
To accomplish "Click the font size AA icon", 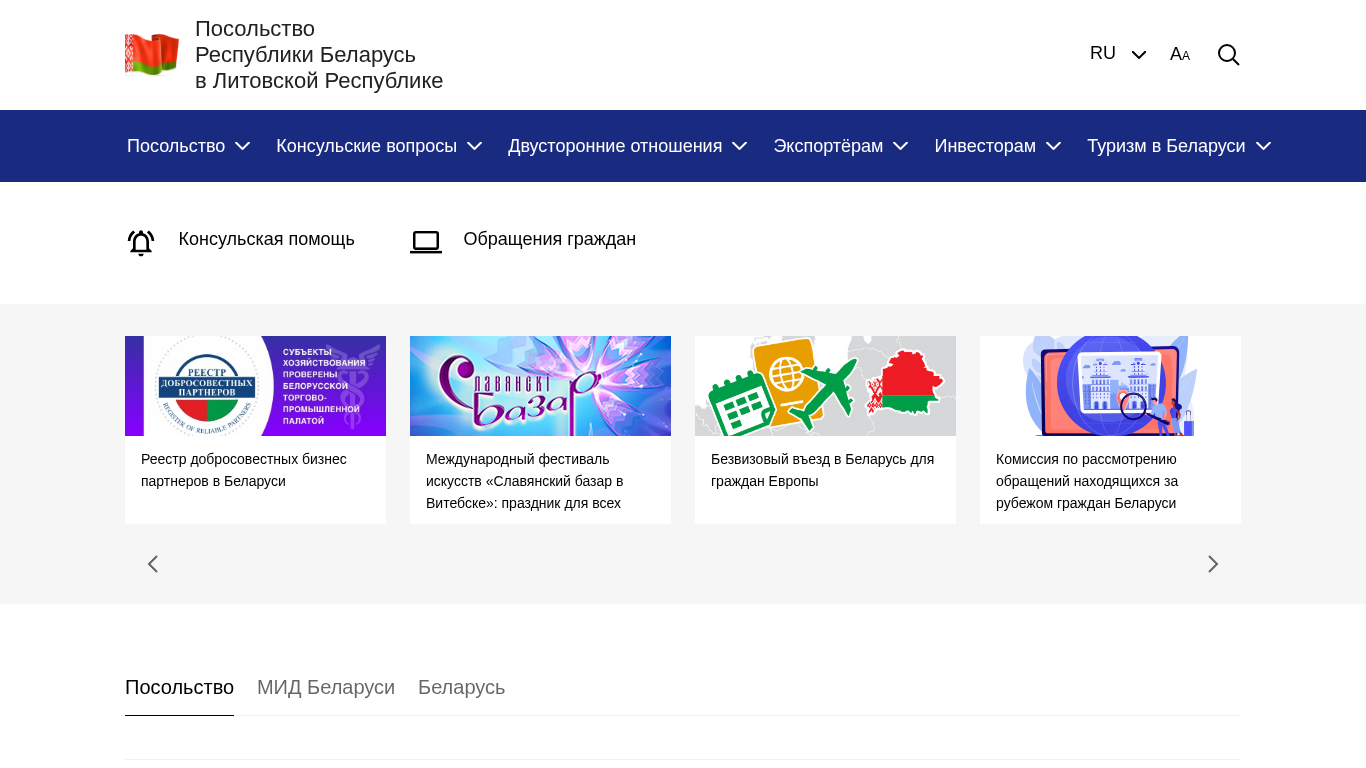I will pos(1180,54).
